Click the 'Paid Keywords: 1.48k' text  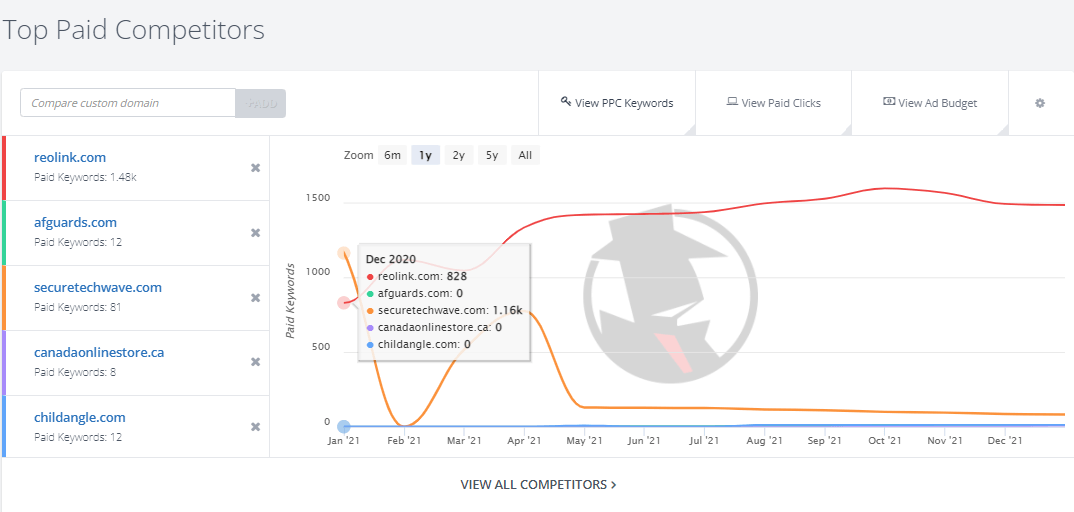click(x=86, y=177)
